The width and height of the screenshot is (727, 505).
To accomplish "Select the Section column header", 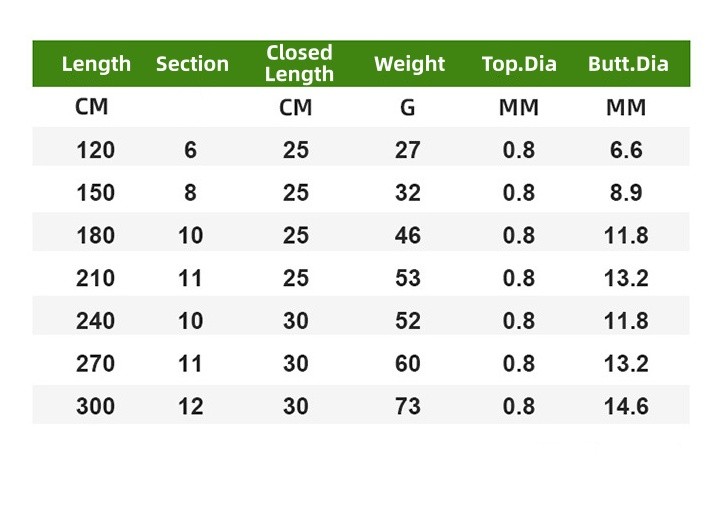I will pyautogui.click(x=192, y=64).
